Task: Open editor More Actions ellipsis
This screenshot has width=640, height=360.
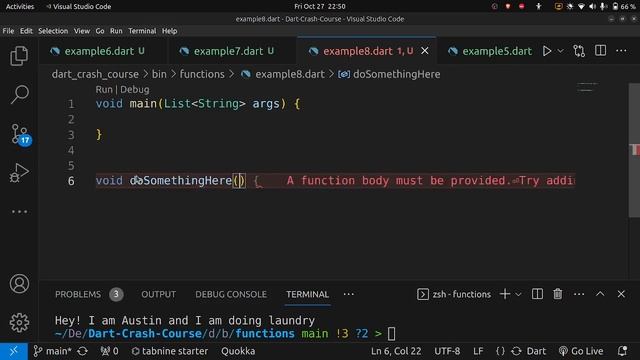Action: pos(621,51)
